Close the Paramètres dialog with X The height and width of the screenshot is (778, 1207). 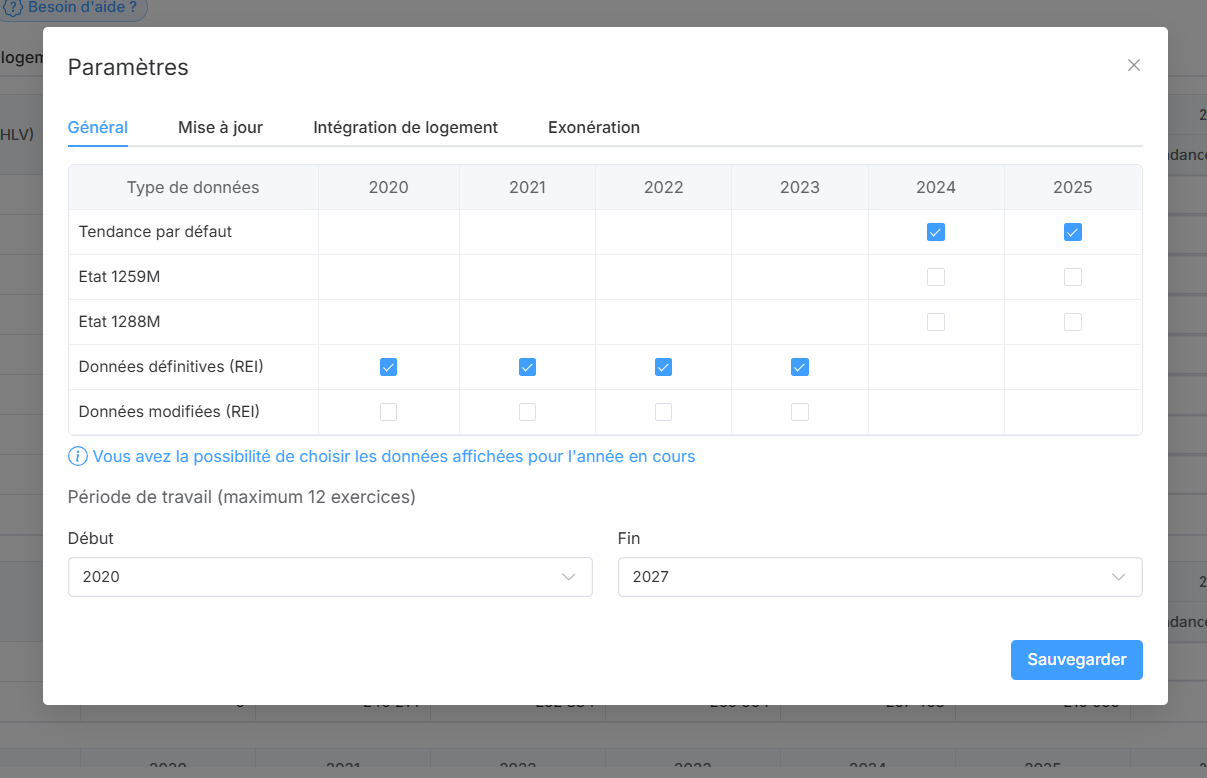click(1133, 65)
